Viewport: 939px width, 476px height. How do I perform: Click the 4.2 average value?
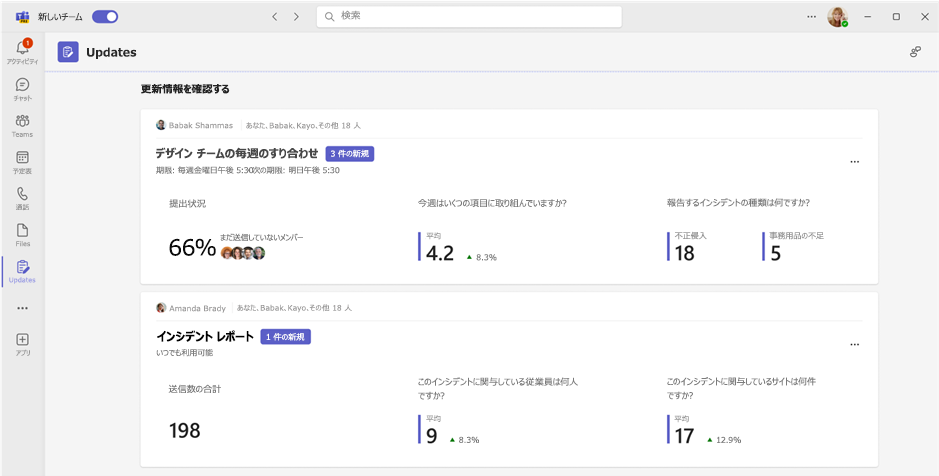(x=440, y=254)
